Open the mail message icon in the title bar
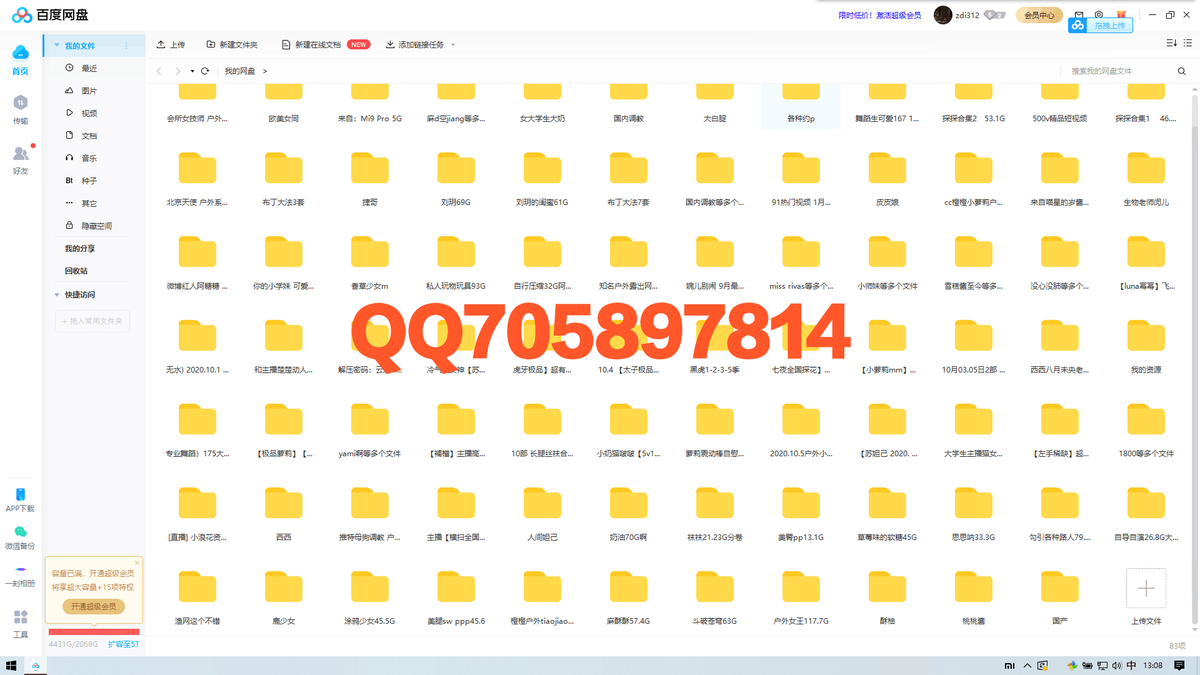Image resolution: width=1200 pixels, height=675 pixels. [1079, 15]
